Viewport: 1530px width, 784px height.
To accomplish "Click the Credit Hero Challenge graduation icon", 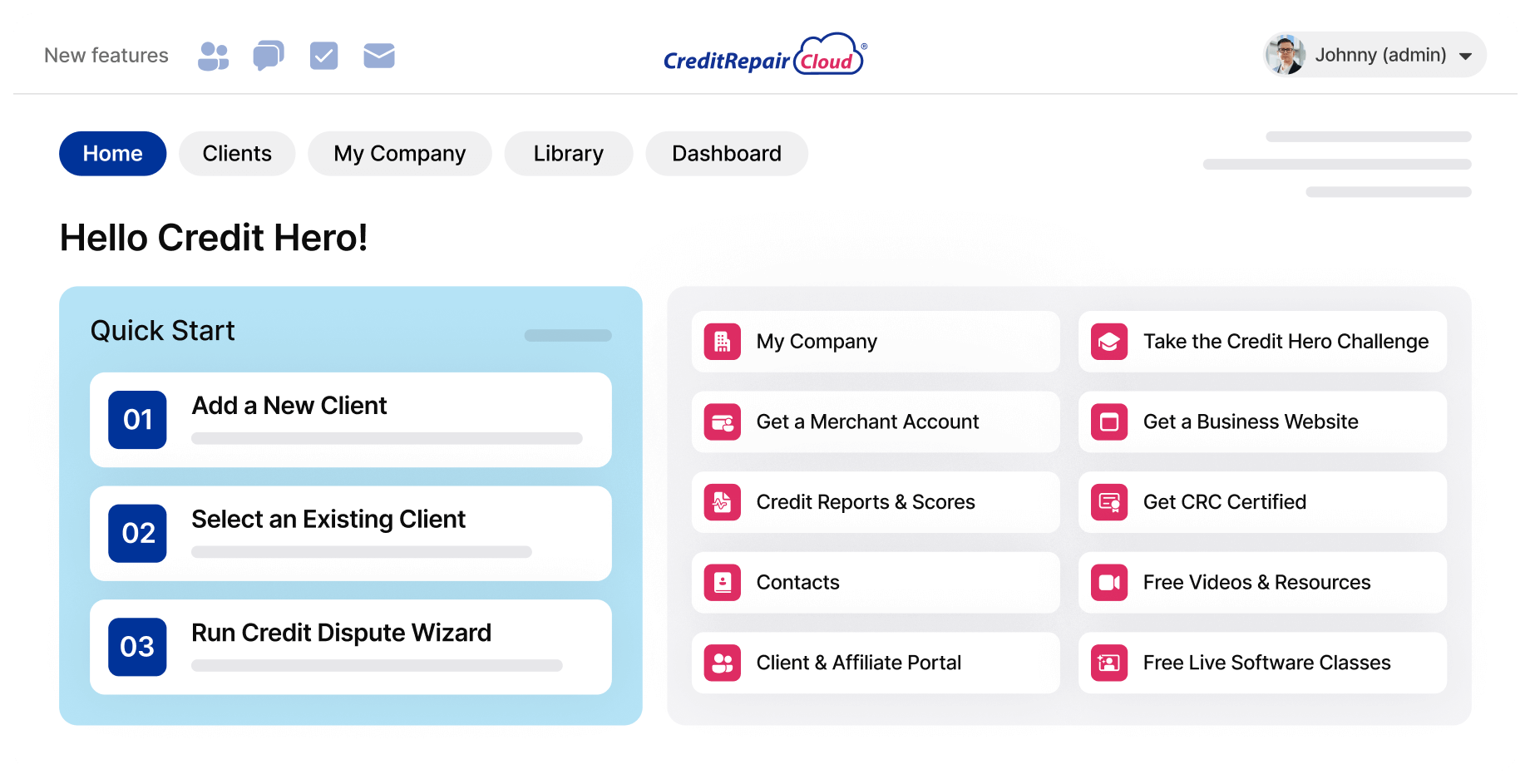I will pos(1109,342).
